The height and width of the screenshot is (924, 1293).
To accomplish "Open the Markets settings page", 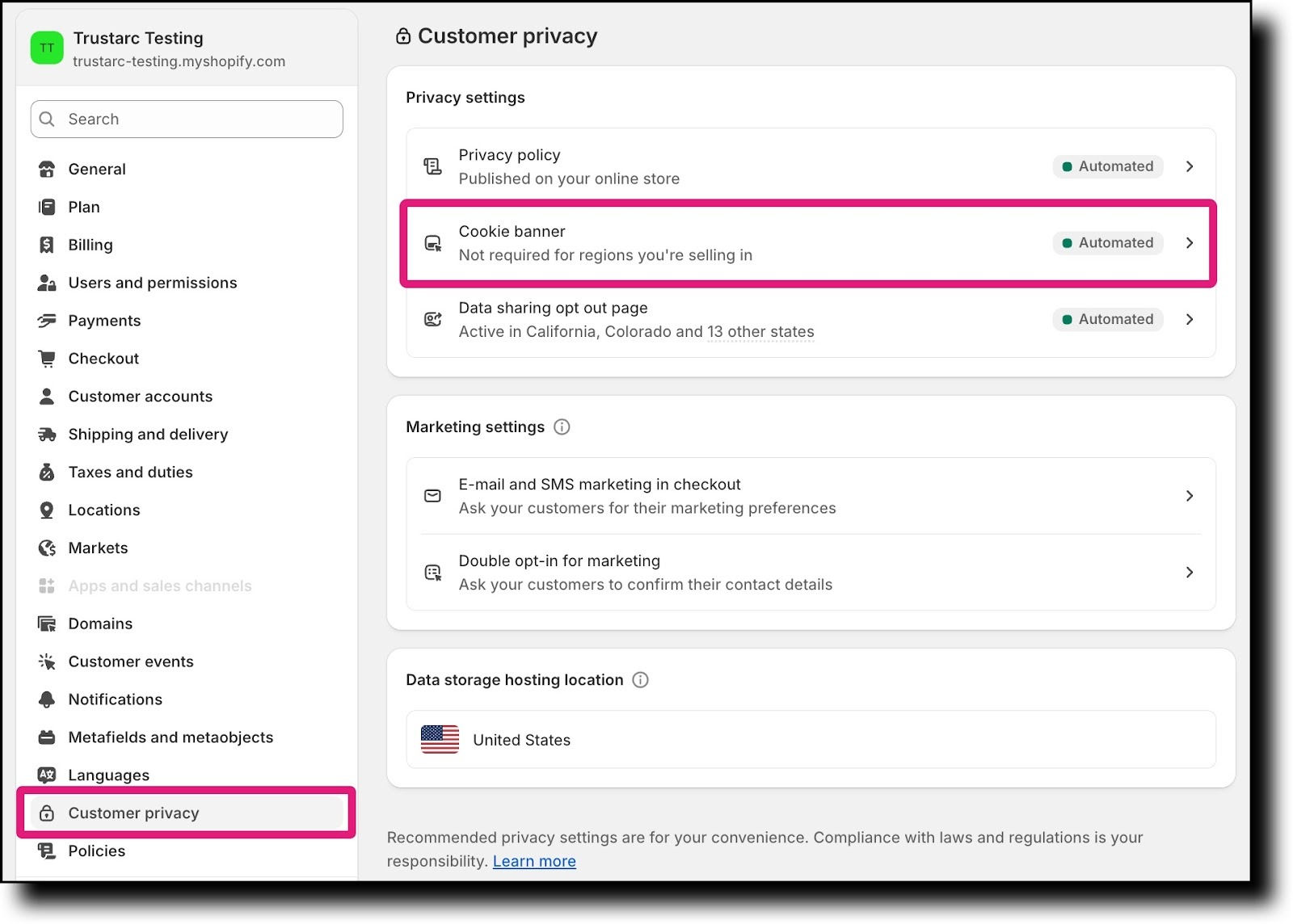I will tap(187, 548).
